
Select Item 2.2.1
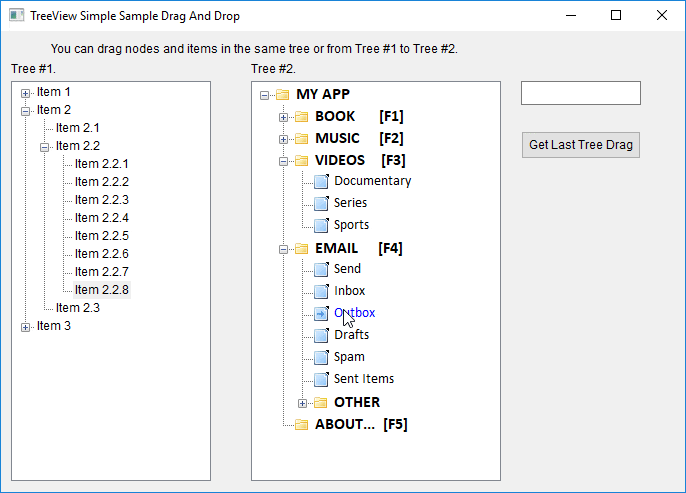pyautogui.click(x=102, y=164)
